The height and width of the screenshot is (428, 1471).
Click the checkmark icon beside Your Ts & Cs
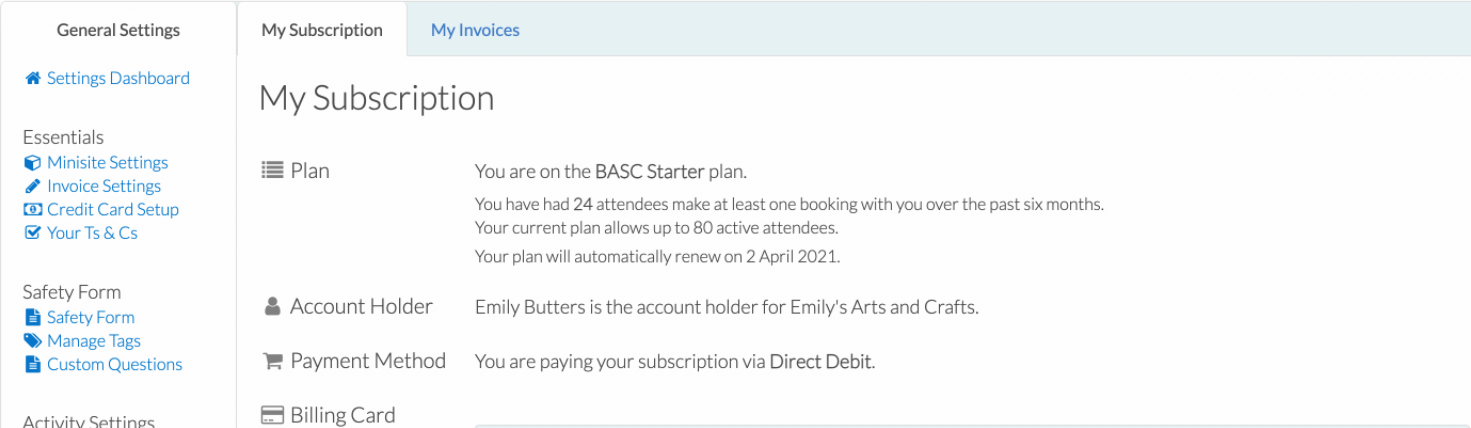32,233
